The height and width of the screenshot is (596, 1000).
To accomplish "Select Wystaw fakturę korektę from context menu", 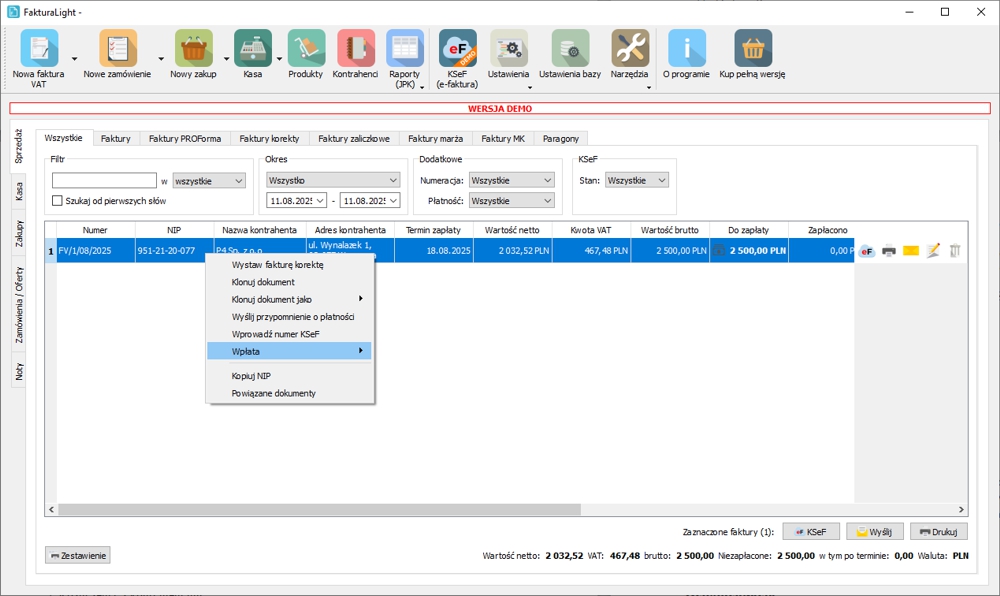I will click(277, 265).
